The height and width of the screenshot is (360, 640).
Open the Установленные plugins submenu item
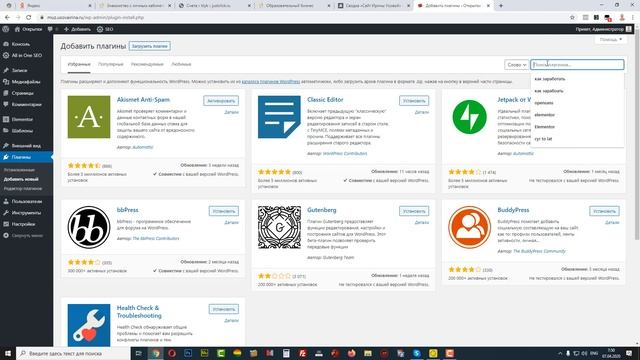[19, 170]
